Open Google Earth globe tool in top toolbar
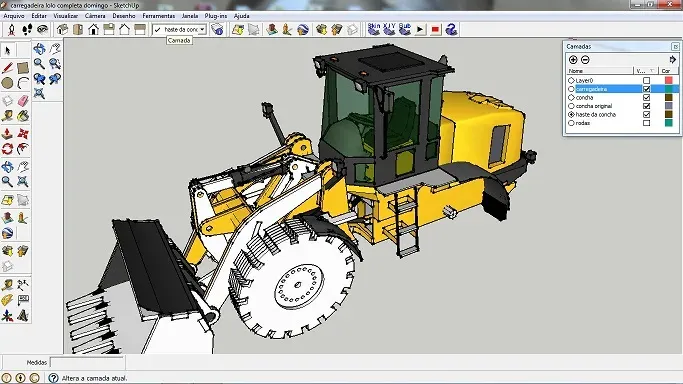The width and height of the screenshot is (683, 384). (x=303, y=29)
